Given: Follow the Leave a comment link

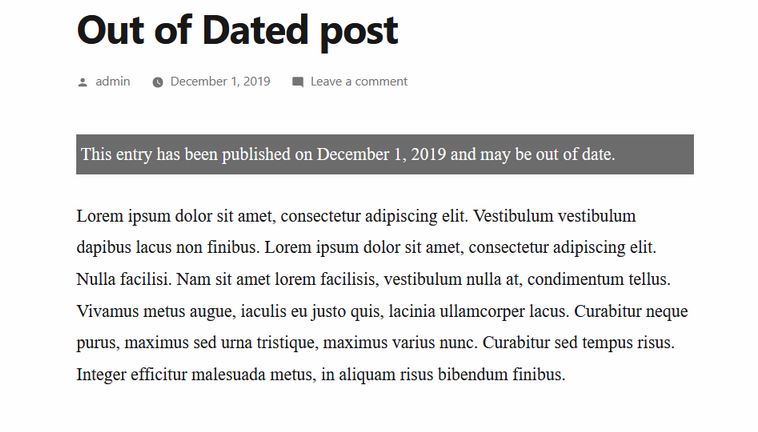Looking at the screenshot, I should [x=359, y=81].
